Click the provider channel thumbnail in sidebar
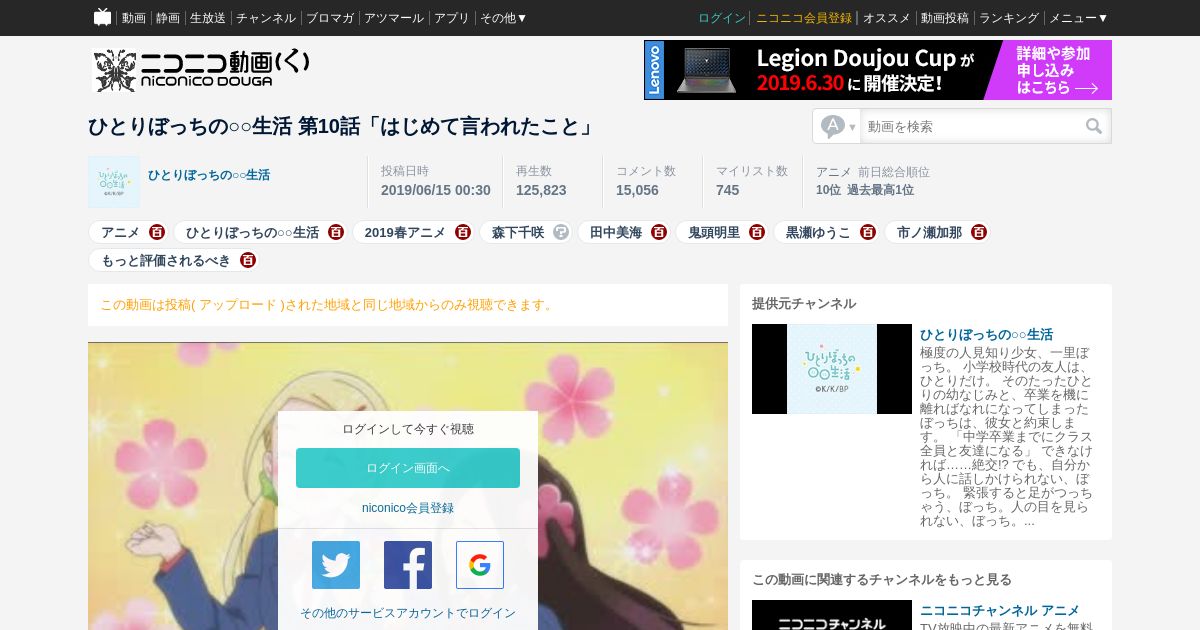Screen dimensions: 1200x630 coord(832,369)
